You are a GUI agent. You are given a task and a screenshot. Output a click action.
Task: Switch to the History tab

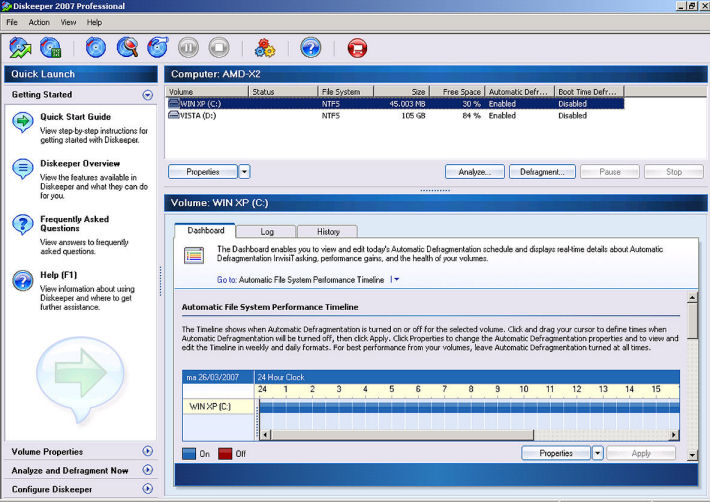326,232
